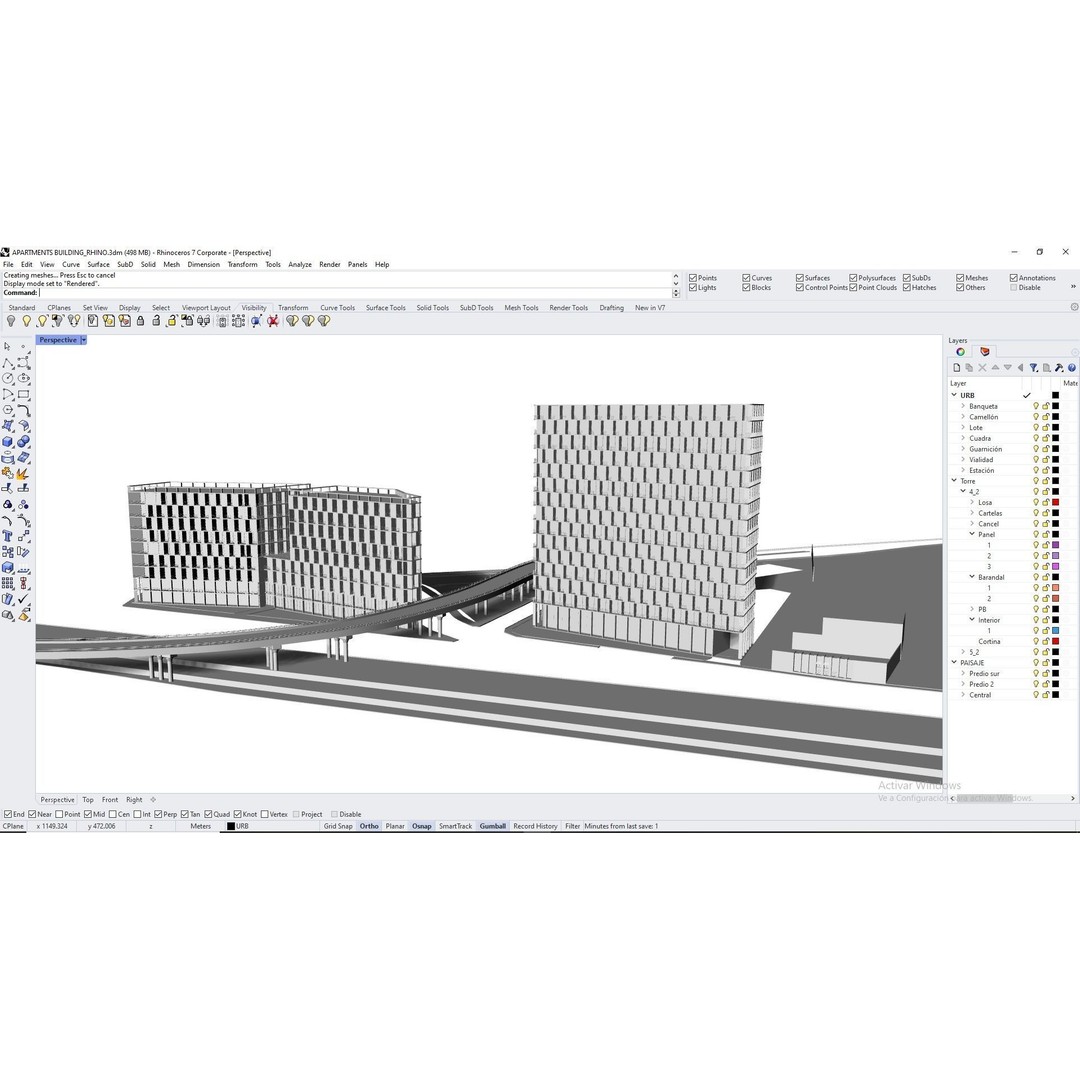Toggle SmartTrack in status bar
Image resolution: width=1080 pixels, height=1080 pixels.
(455, 826)
